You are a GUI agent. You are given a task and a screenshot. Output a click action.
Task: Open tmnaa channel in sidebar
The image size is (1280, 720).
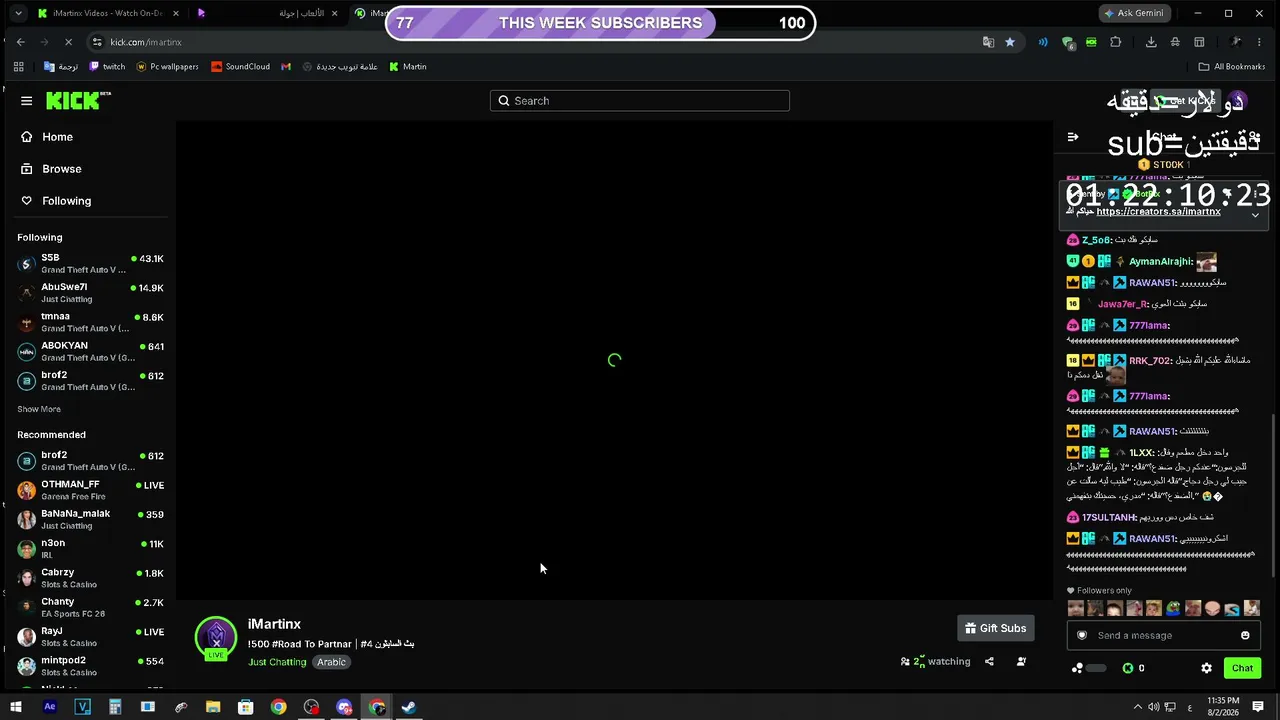tap(90, 322)
